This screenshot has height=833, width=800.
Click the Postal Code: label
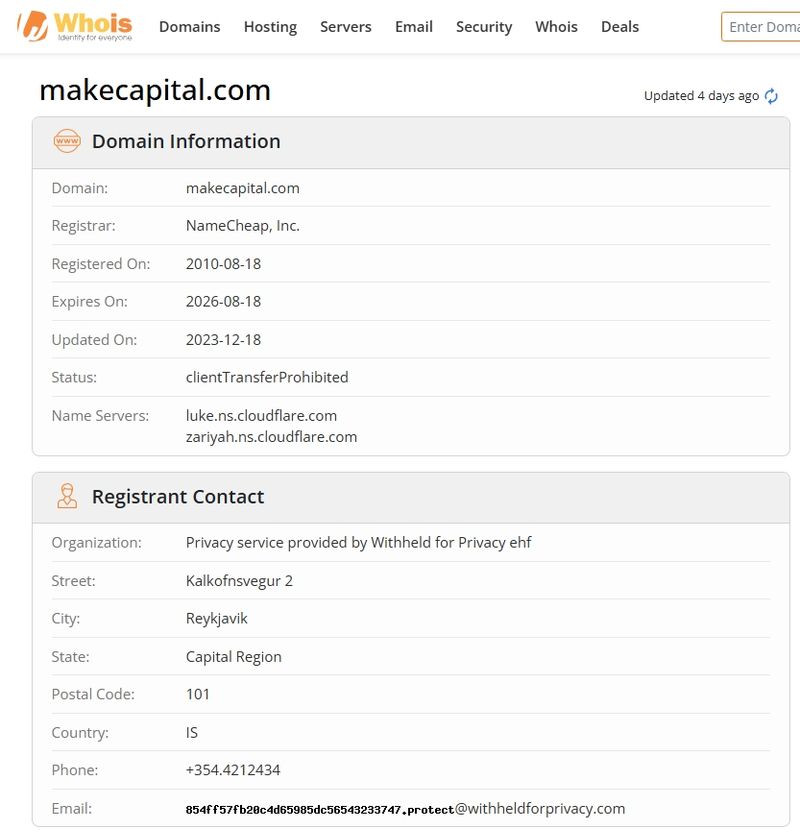pyautogui.click(x=93, y=695)
